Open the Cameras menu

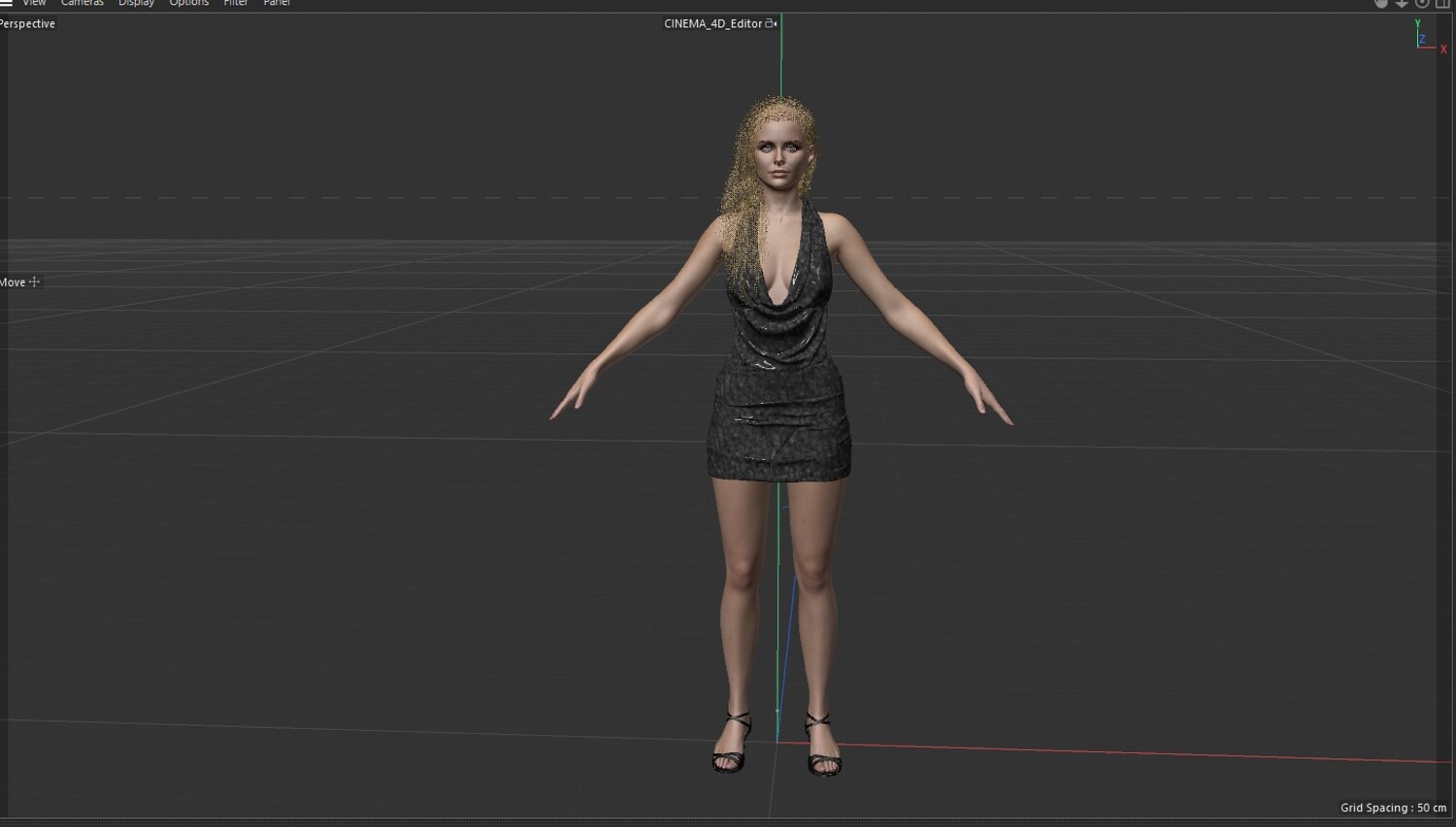click(x=83, y=3)
